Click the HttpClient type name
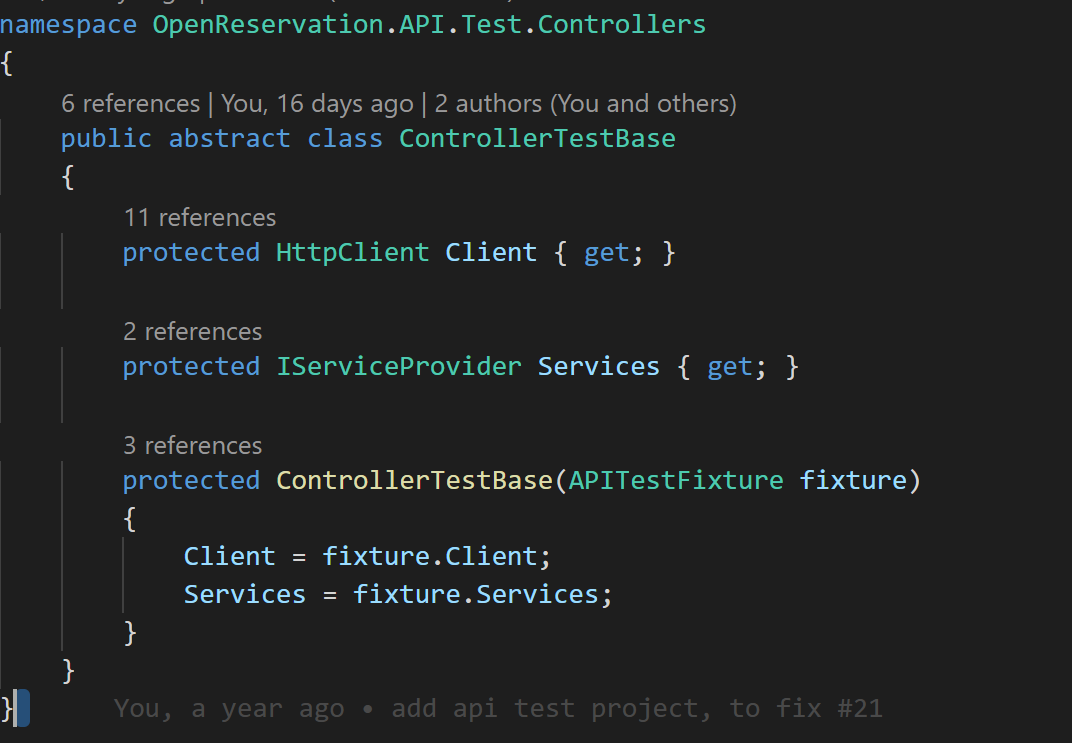Image resolution: width=1072 pixels, height=743 pixels. 353,253
